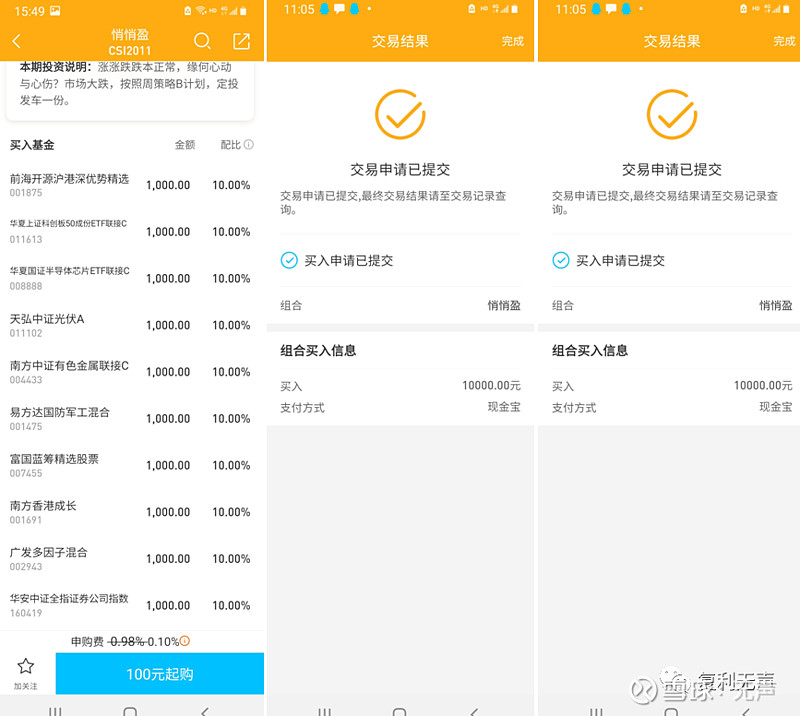Tap the 金额 column header
Viewport: 800px width, 716px height.
pyautogui.click(x=185, y=145)
